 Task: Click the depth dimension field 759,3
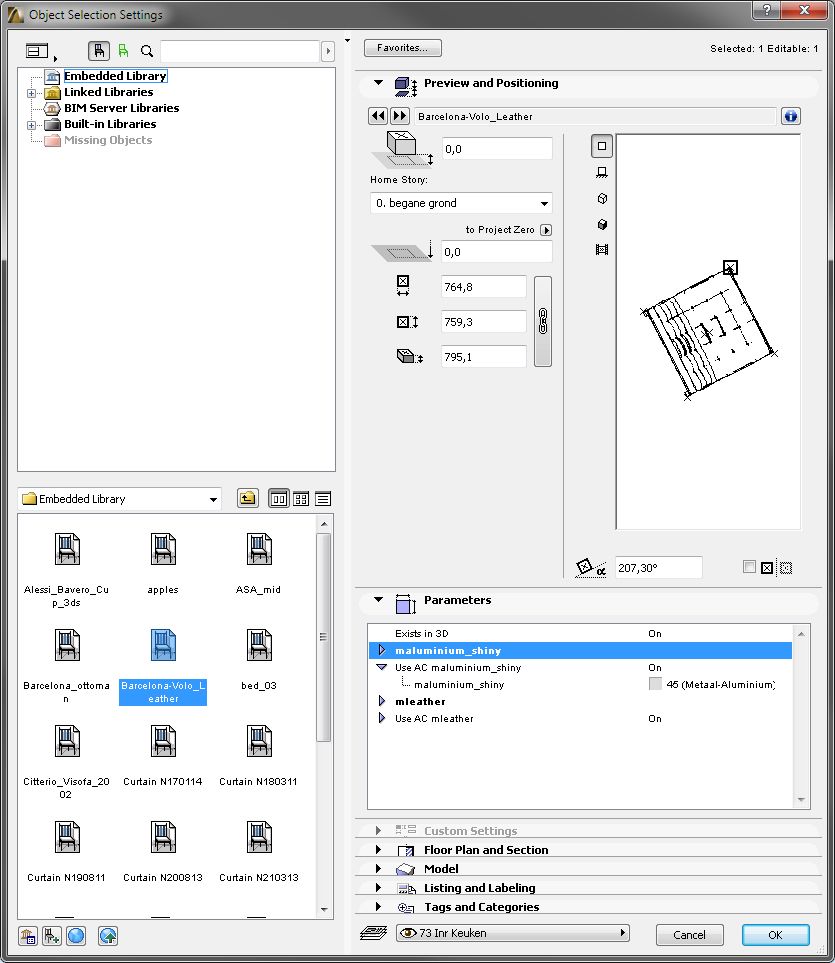pyautogui.click(x=484, y=322)
